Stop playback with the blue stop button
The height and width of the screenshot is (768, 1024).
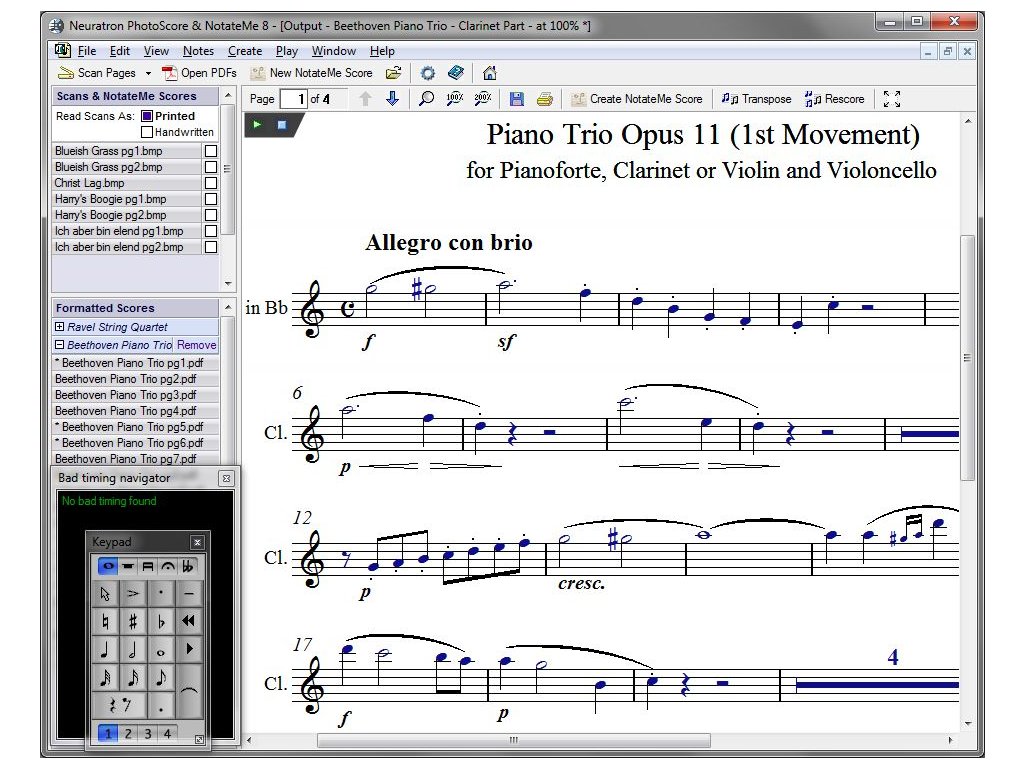[x=281, y=124]
